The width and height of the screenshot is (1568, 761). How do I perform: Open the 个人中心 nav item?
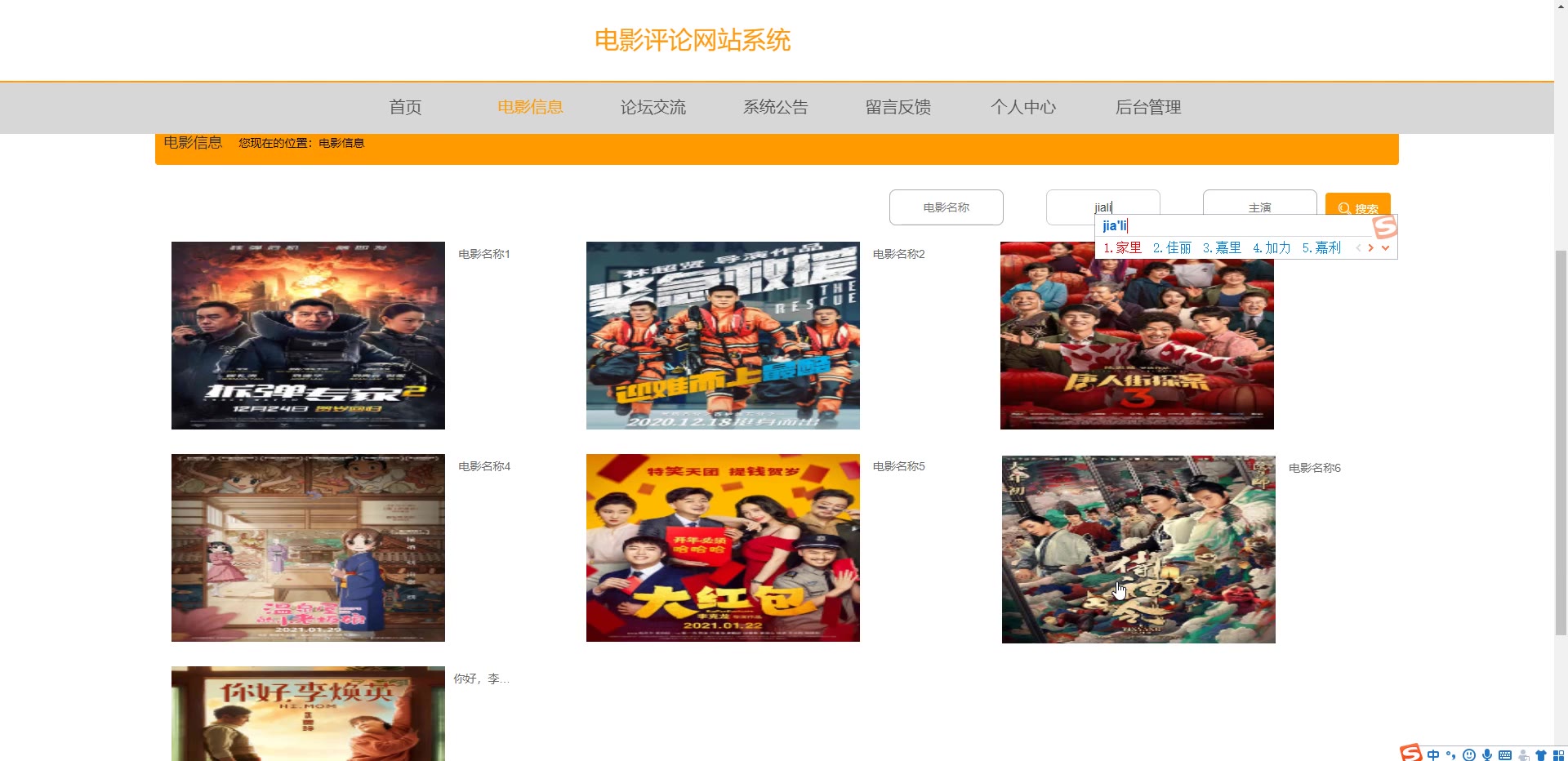(1022, 107)
